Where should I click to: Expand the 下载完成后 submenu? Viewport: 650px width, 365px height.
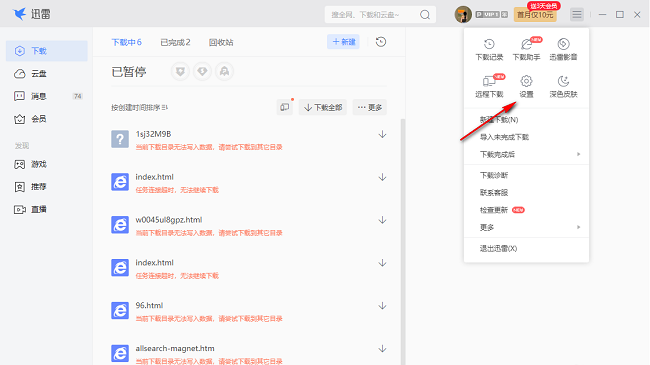point(526,154)
